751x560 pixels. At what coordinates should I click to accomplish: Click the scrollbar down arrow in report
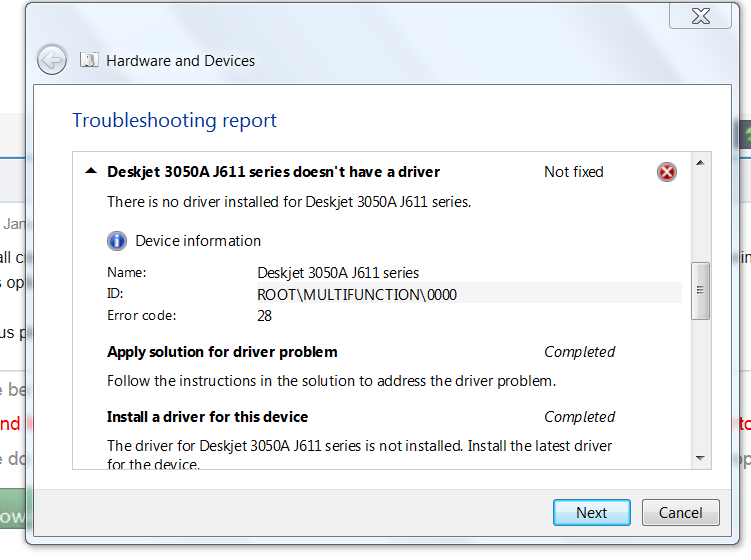pyautogui.click(x=700, y=458)
